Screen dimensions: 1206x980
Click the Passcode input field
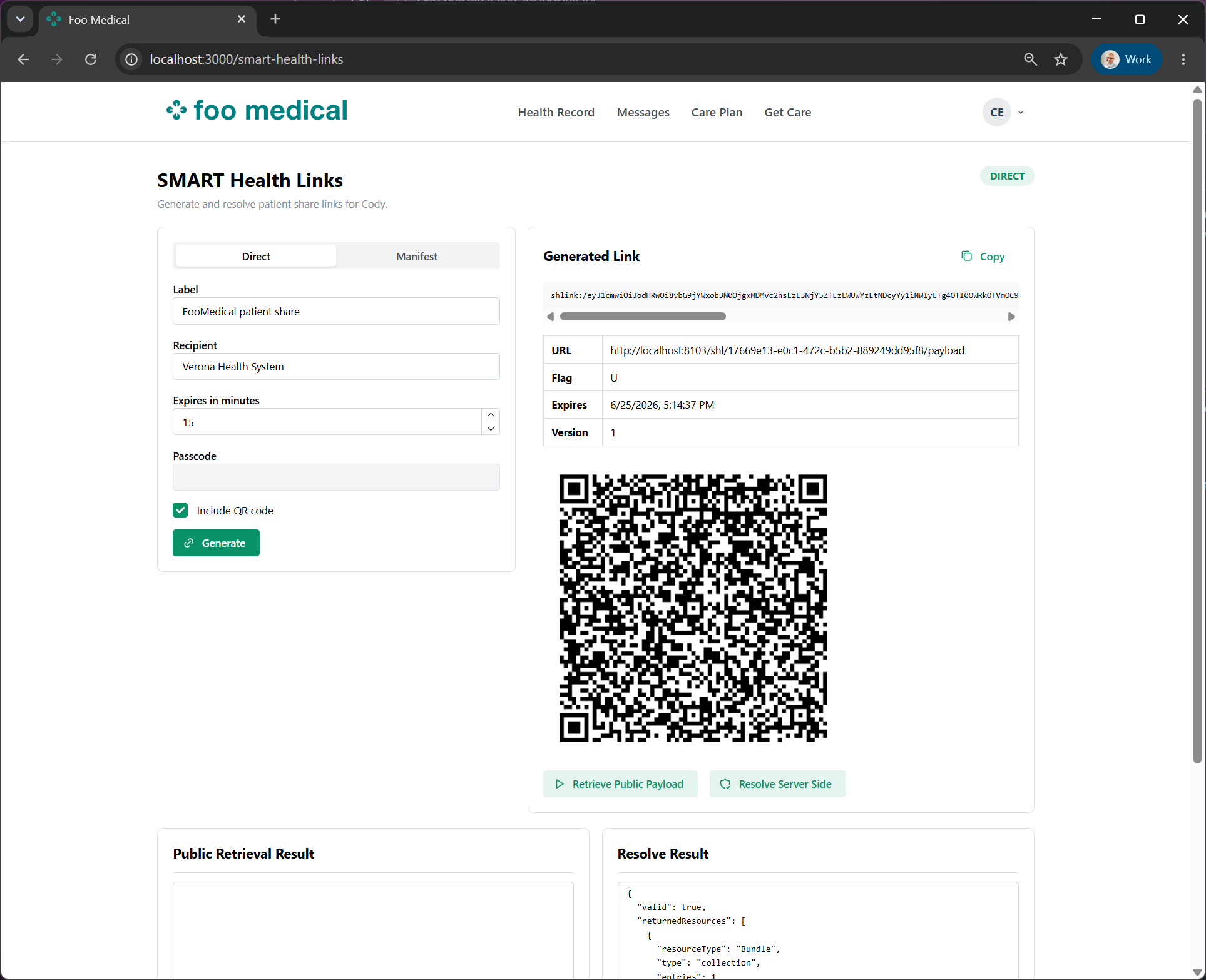click(336, 477)
